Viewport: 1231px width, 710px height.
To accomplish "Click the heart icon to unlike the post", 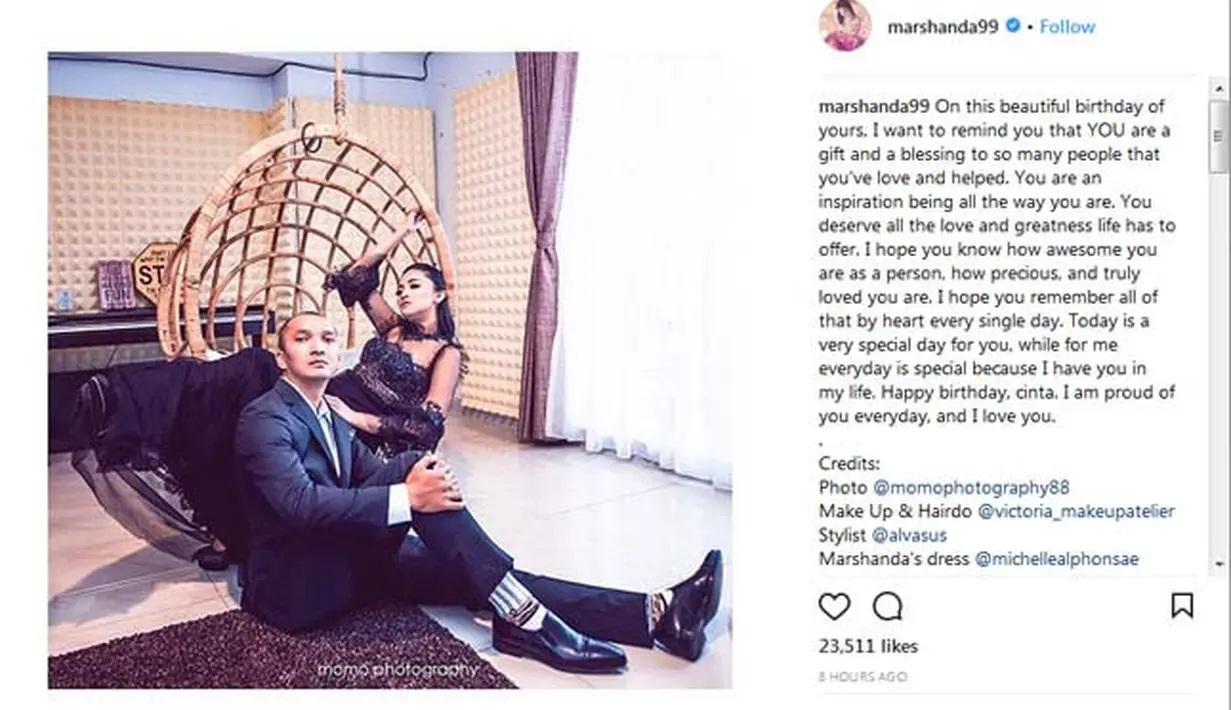I will (x=835, y=606).
